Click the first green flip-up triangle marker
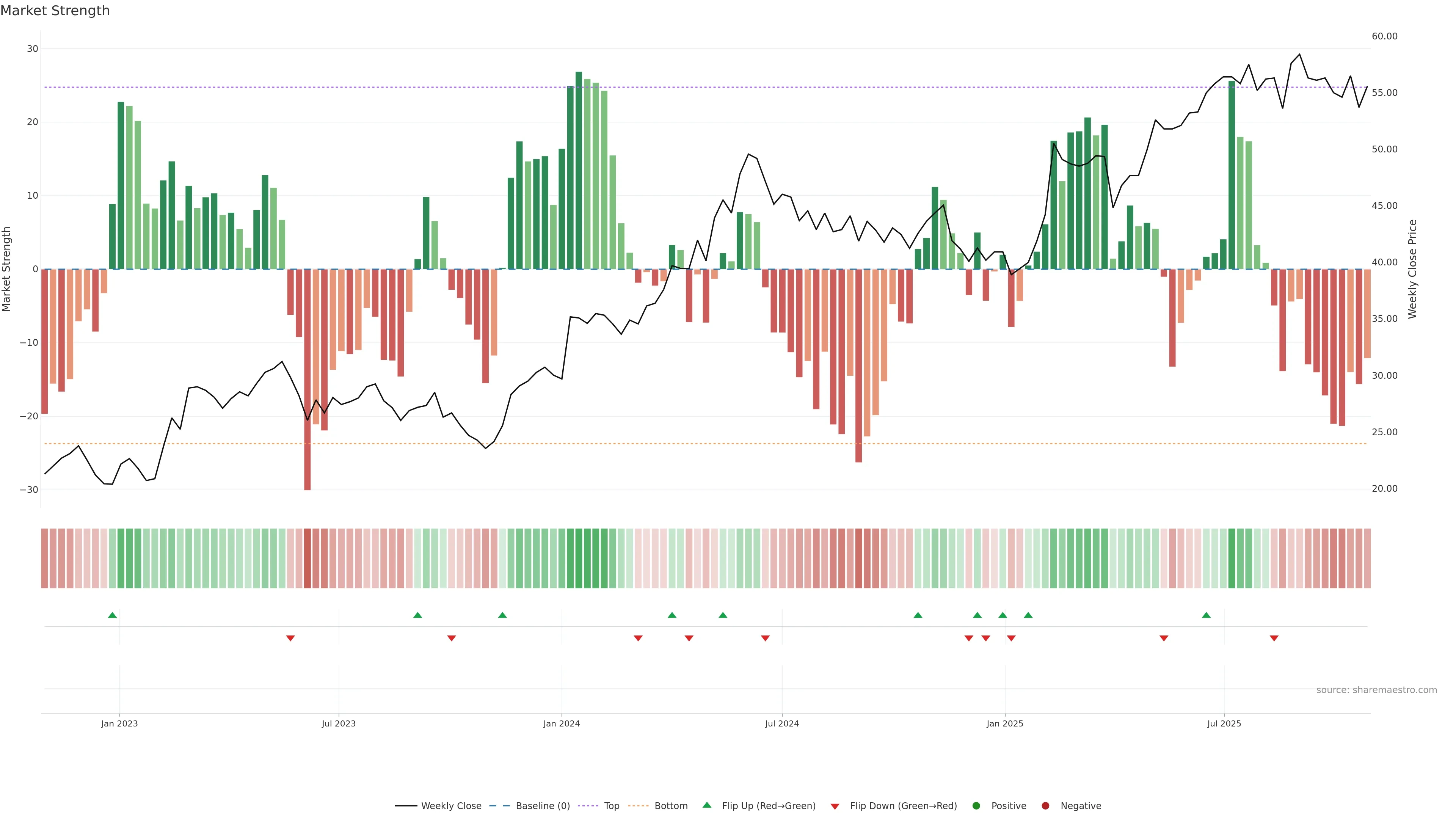This screenshot has width=1456, height=819. click(112, 615)
